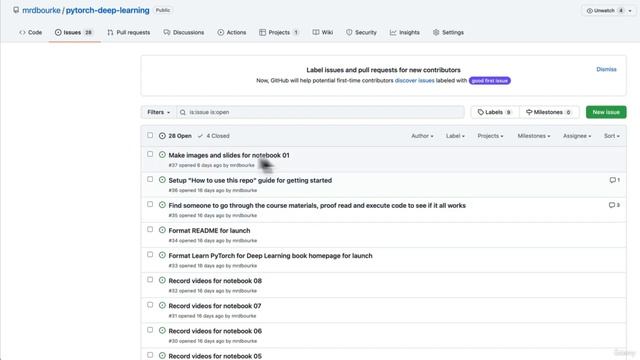The image size is (640, 360).
Task: Click the open-issue icon for 'notebook 06' issue
Action: [x=162, y=331]
